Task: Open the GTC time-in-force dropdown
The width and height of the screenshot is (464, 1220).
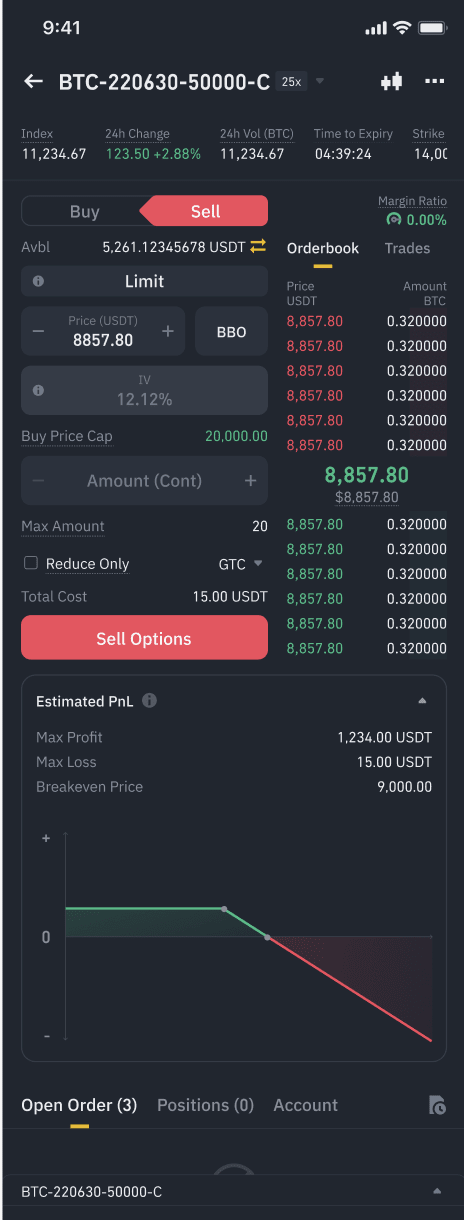Action: click(x=241, y=564)
